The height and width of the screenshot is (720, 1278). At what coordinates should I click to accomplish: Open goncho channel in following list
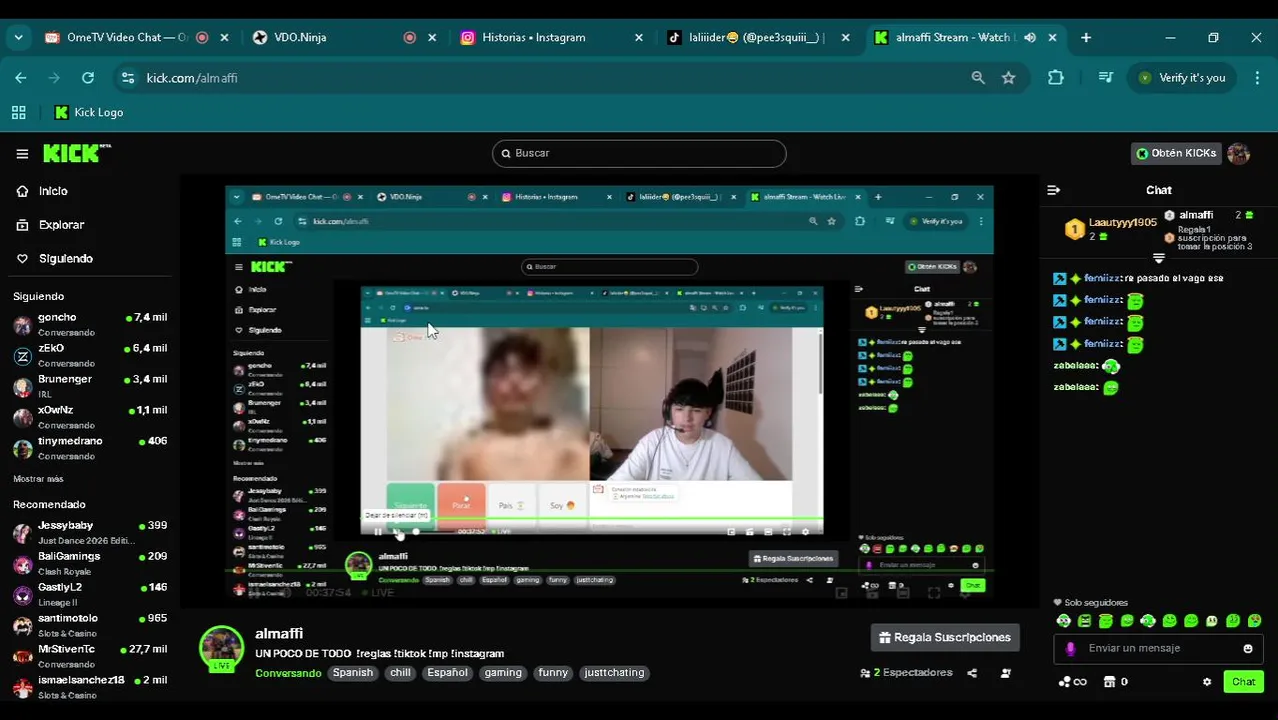pos(90,325)
